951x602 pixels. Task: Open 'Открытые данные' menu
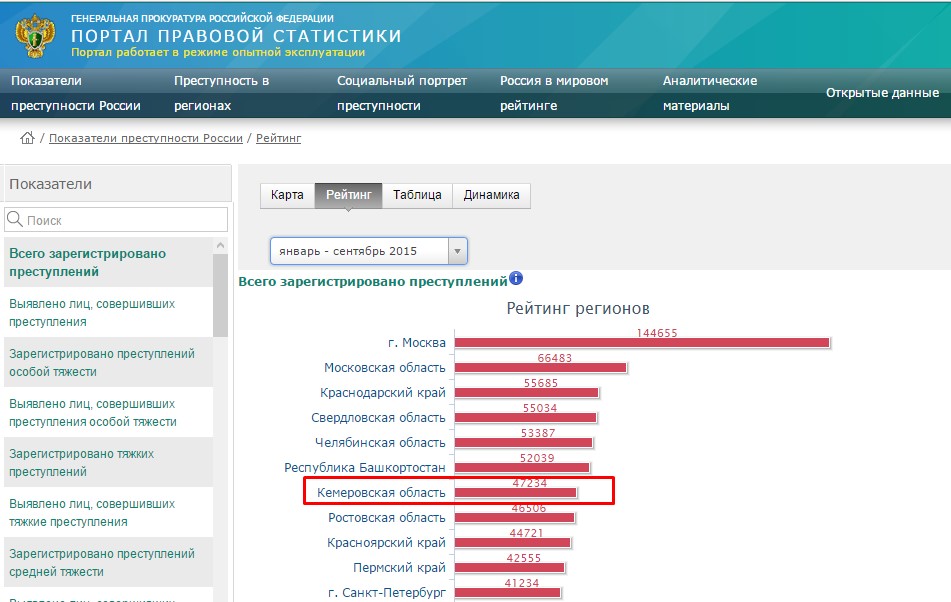click(x=882, y=93)
